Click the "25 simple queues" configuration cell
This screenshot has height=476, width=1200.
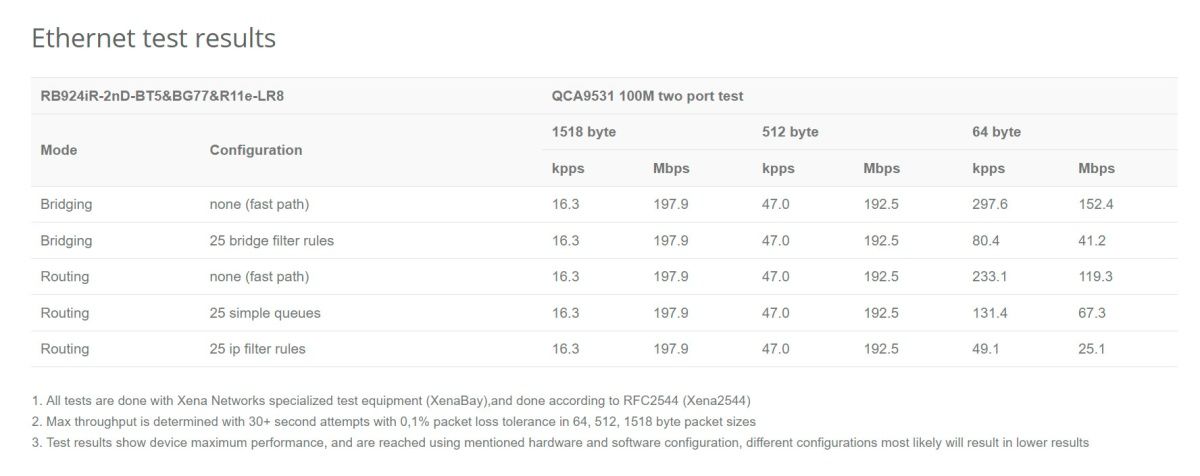tap(265, 313)
